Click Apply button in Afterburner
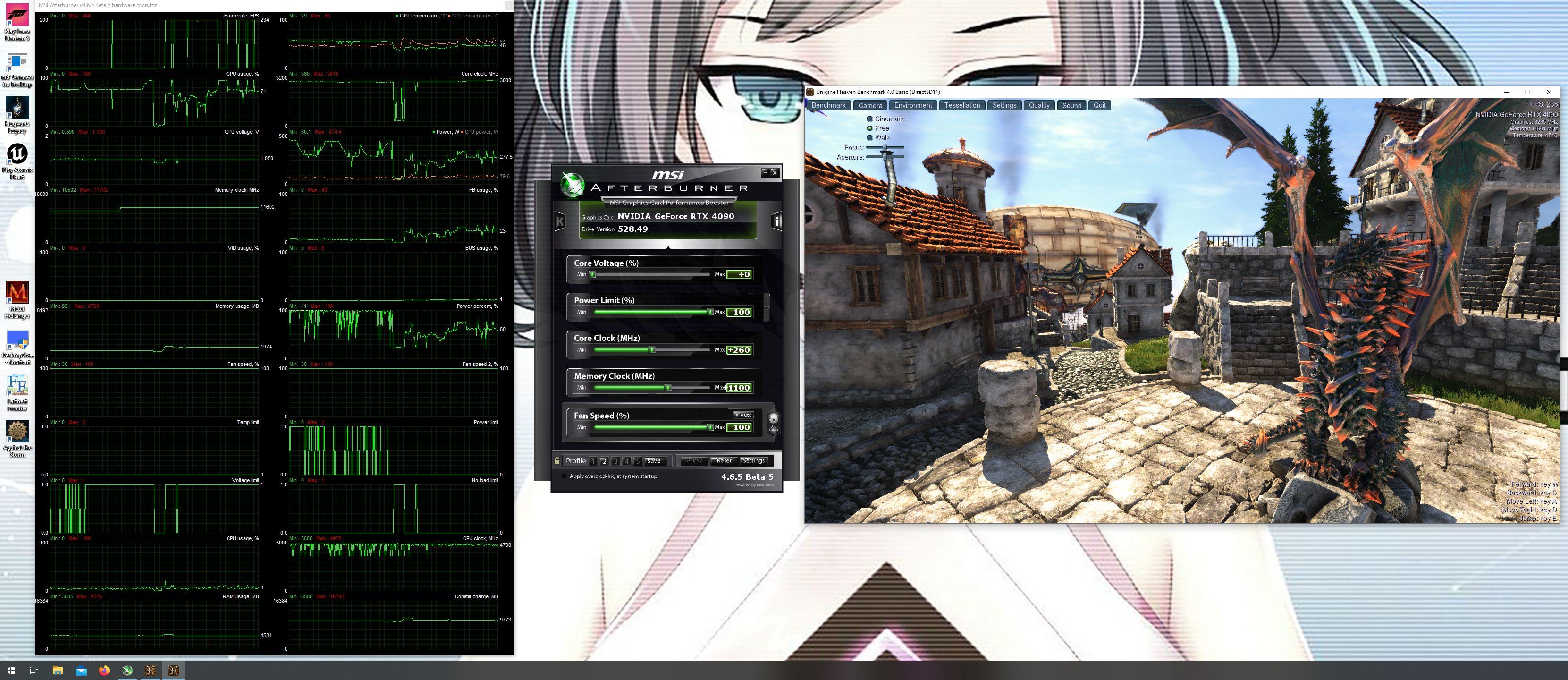 point(694,461)
